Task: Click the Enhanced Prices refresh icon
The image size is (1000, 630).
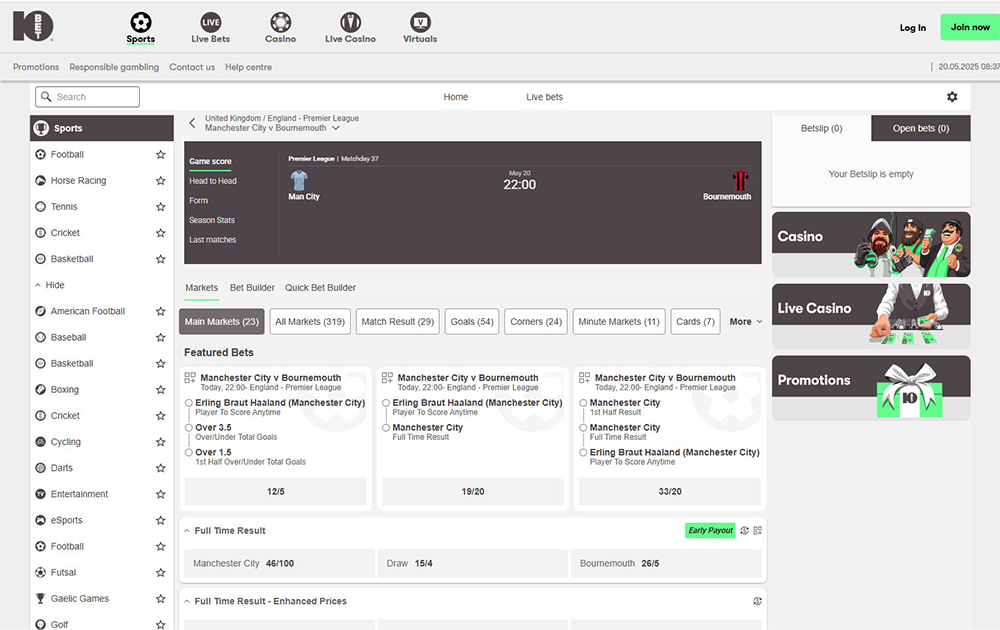Action: (x=758, y=601)
